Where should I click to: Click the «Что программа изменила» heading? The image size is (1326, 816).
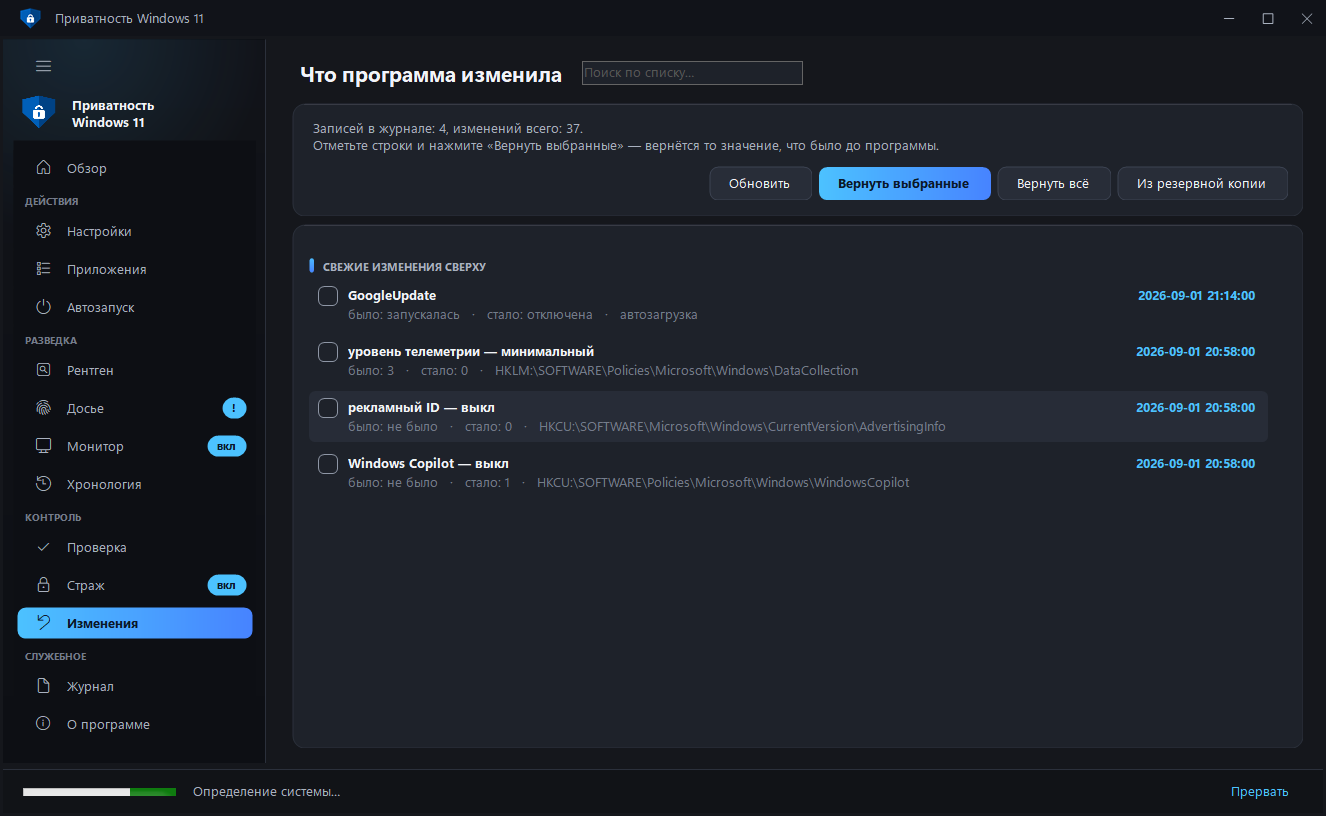(431, 75)
